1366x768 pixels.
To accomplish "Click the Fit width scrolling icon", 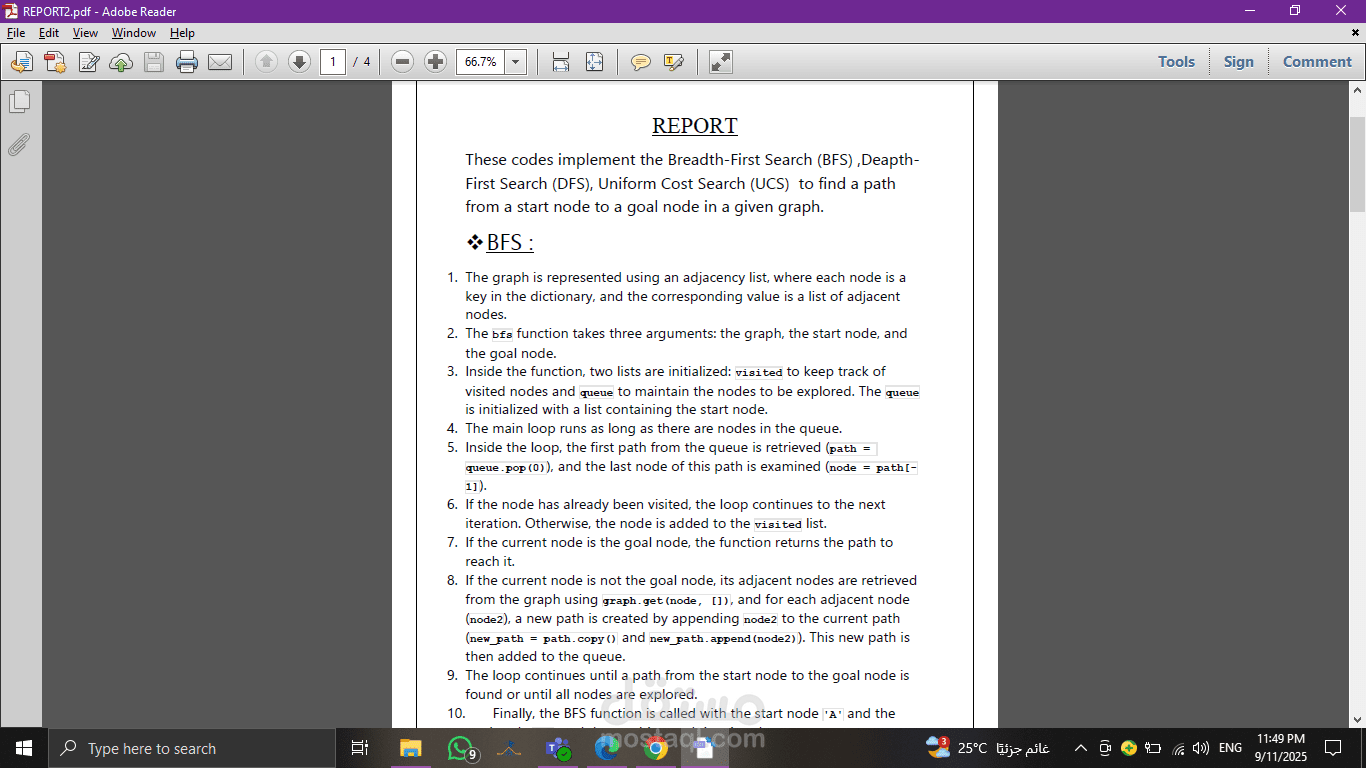I will 561,62.
